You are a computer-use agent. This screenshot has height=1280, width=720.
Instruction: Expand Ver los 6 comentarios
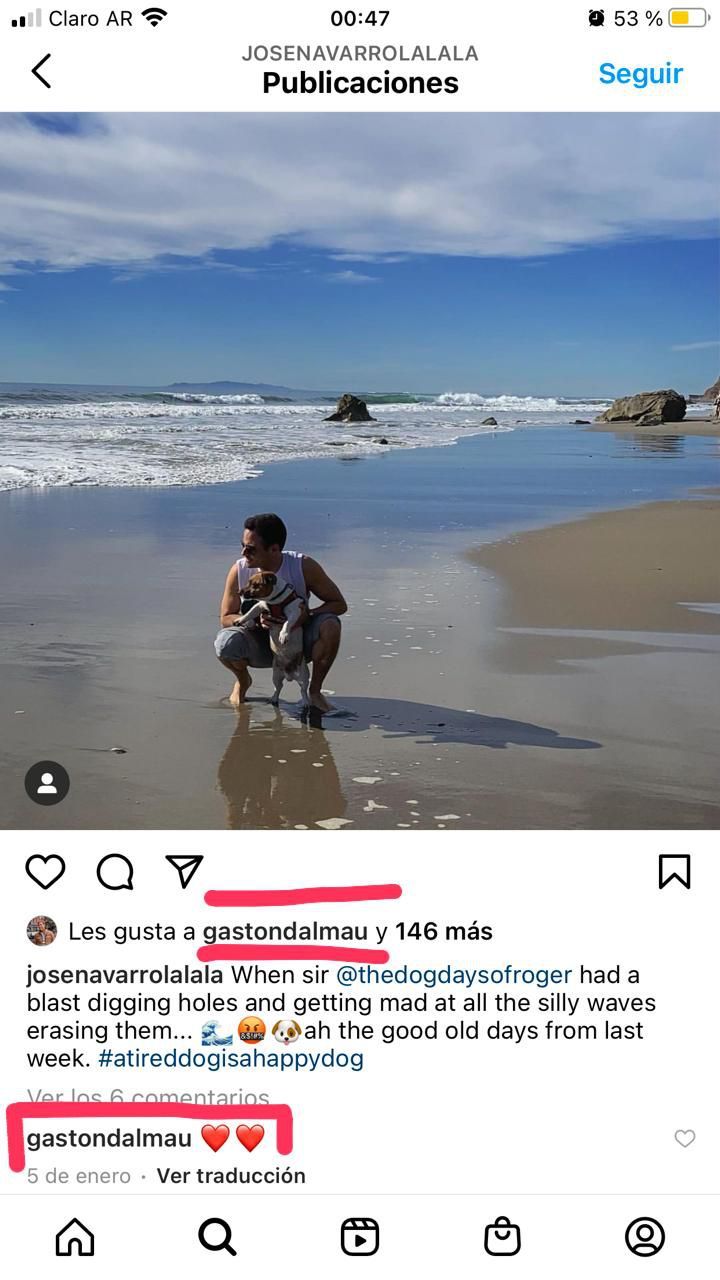(148, 1098)
